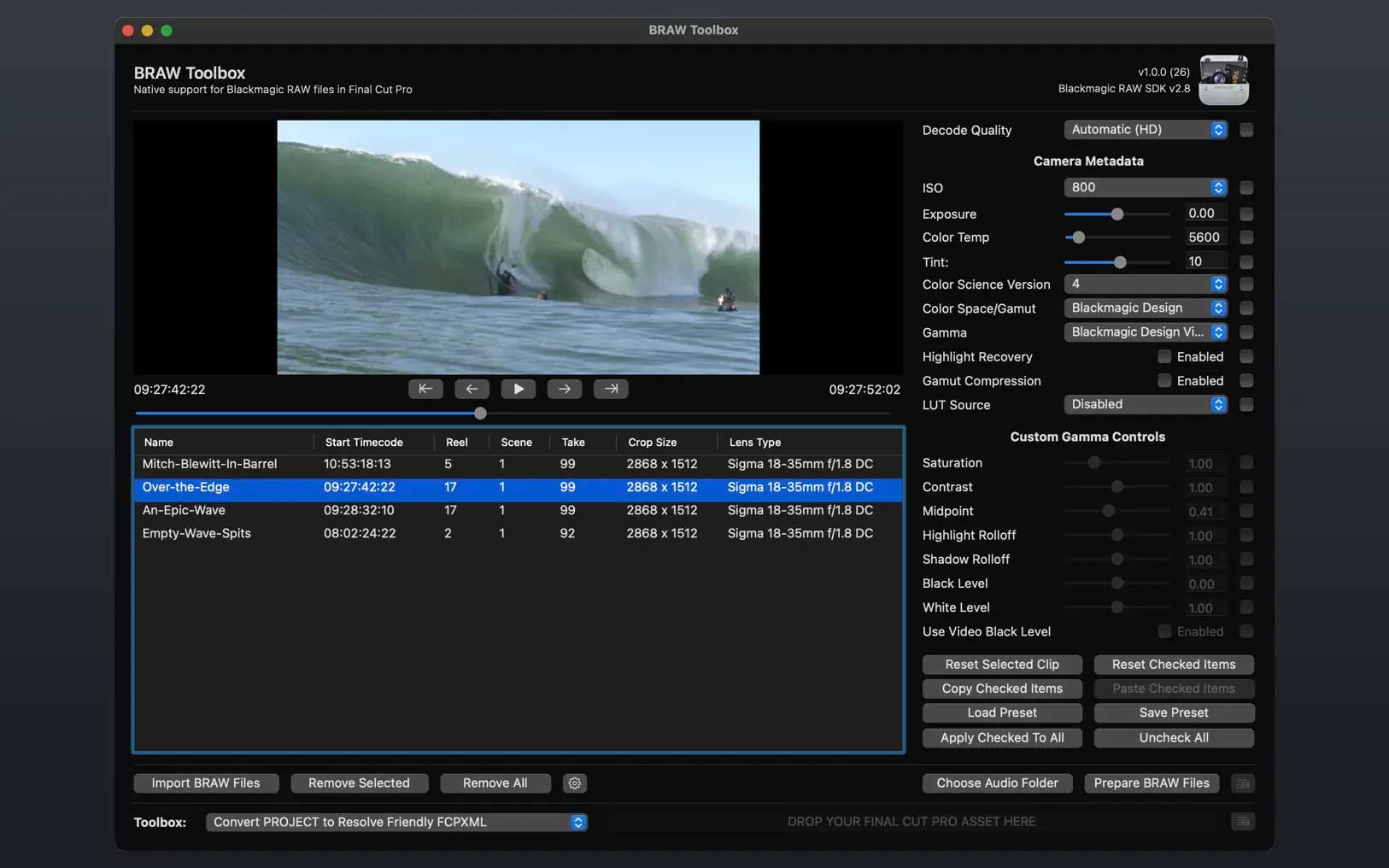Viewport: 1389px width, 868px height.
Task: Click the Exposure slider handle
Action: click(1117, 214)
